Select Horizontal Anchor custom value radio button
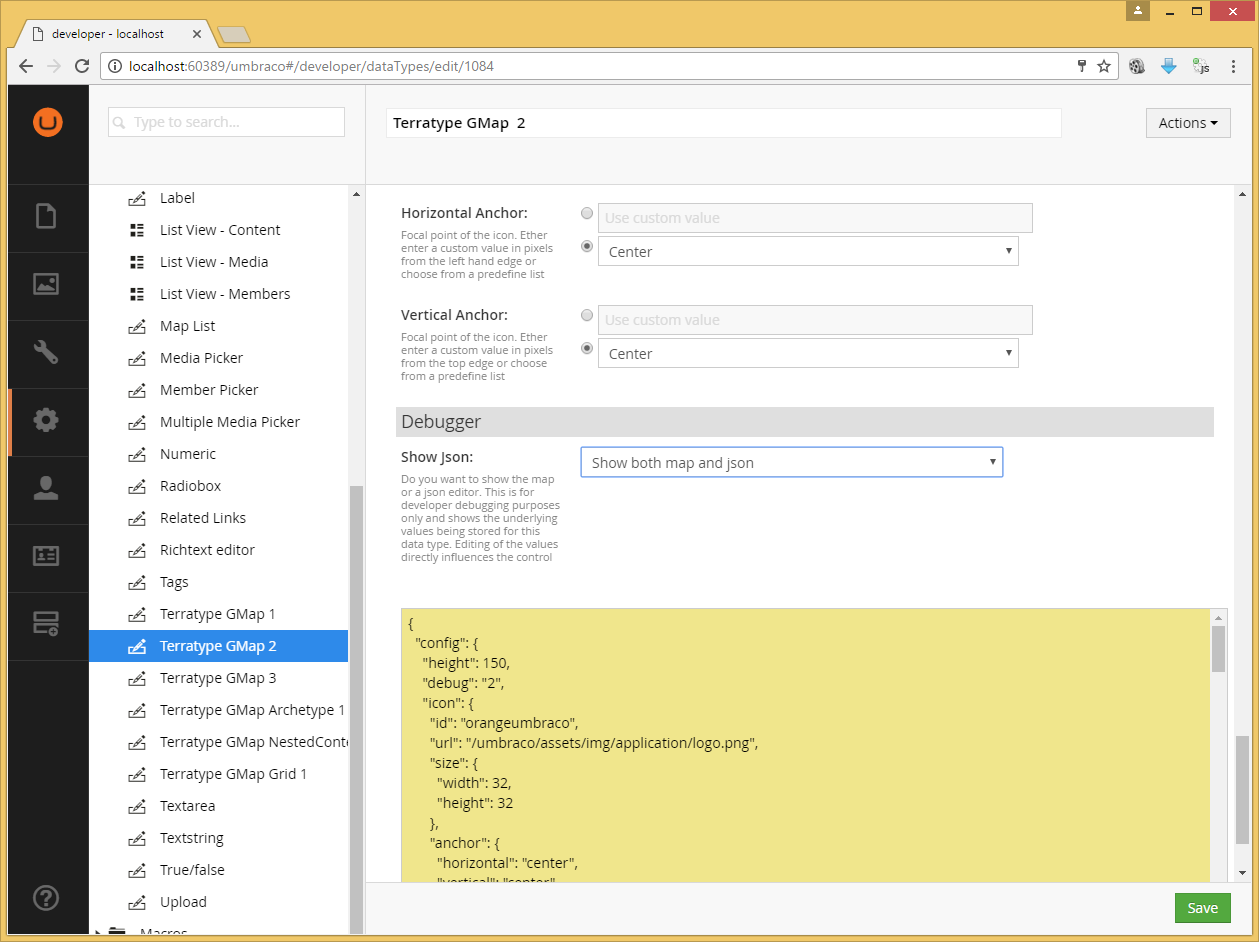1259x942 pixels. pos(587,213)
